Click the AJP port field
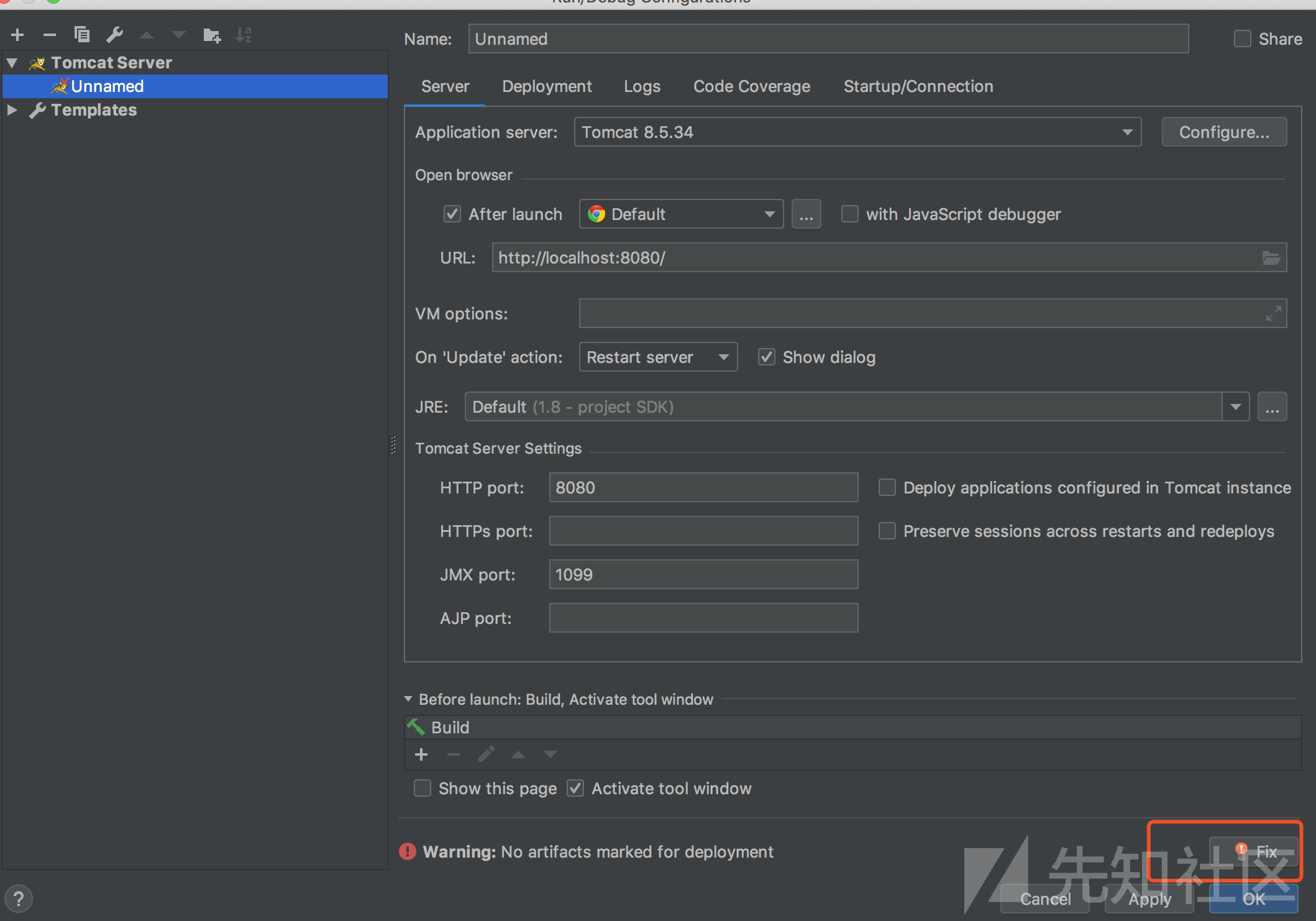 pos(703,618)
